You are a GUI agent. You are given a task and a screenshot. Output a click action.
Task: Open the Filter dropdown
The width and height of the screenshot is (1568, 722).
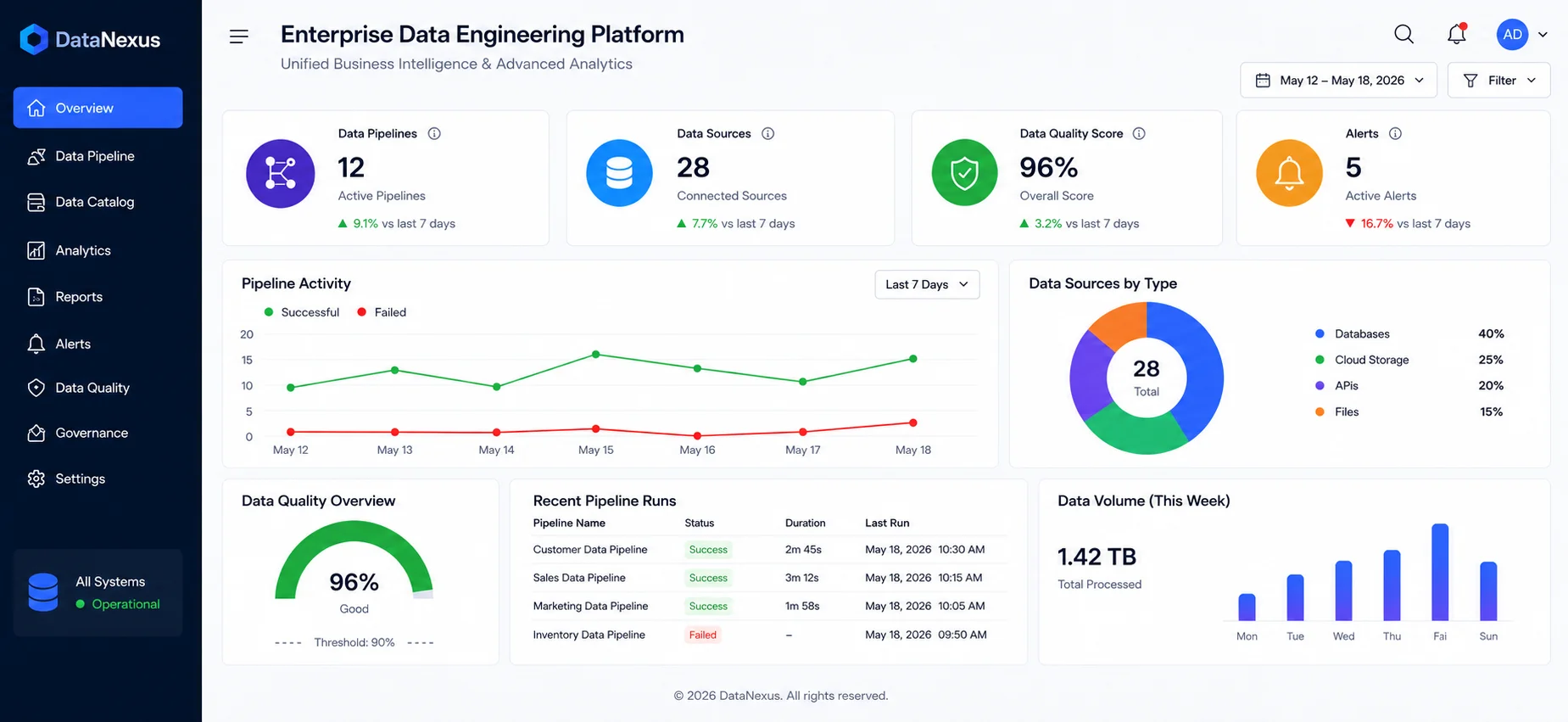[x=1498, y=80]
